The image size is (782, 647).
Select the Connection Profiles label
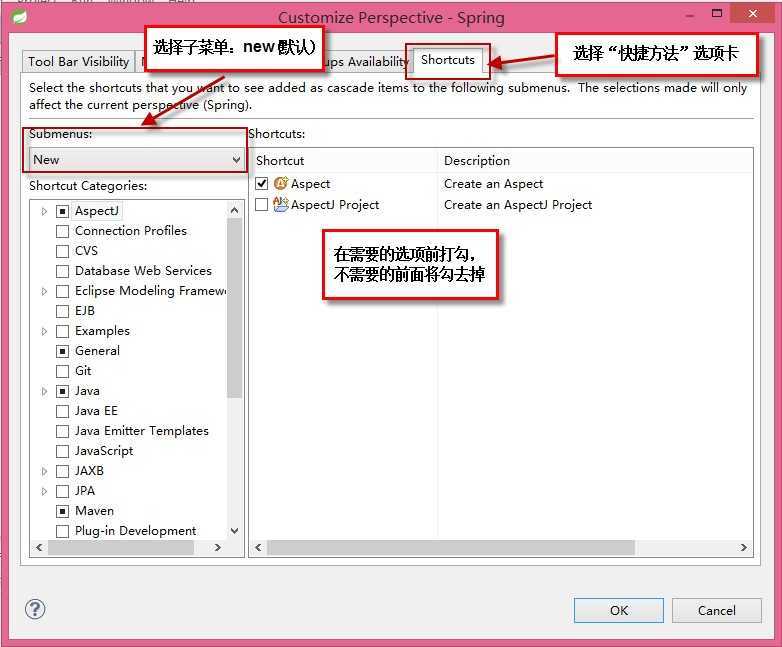131,231
